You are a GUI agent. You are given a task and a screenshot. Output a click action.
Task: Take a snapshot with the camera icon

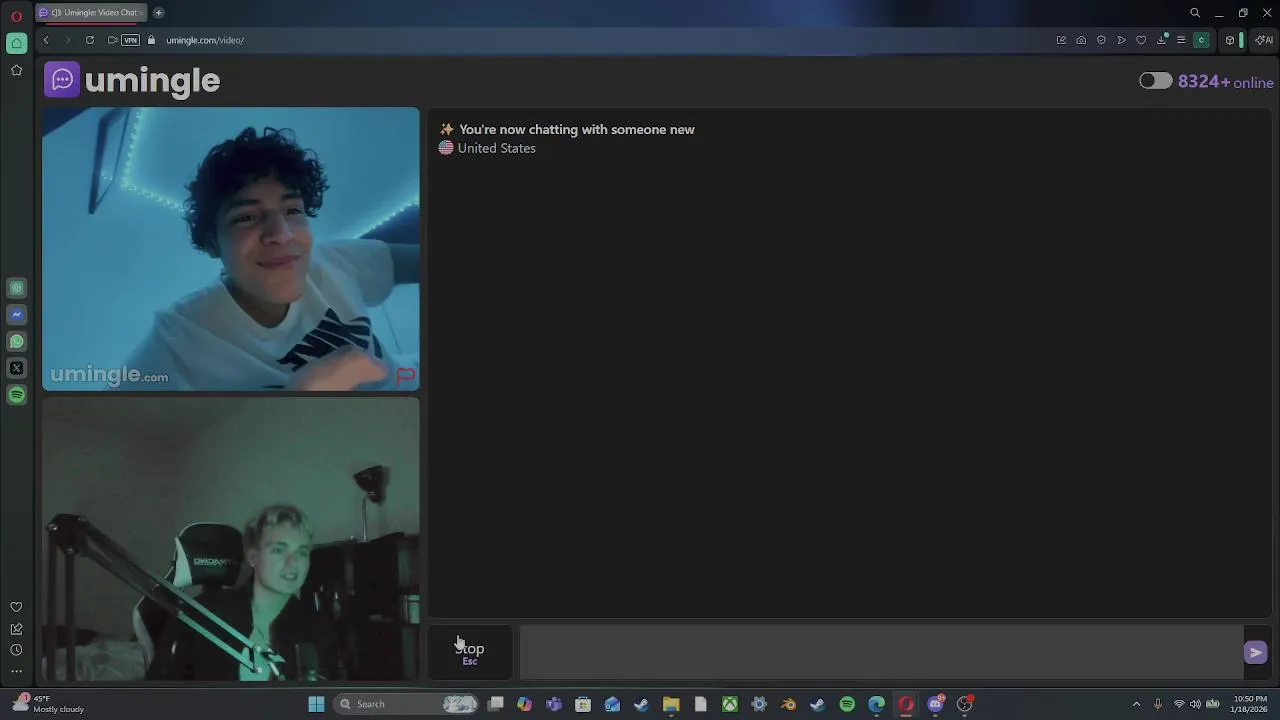click(1081, 40)
